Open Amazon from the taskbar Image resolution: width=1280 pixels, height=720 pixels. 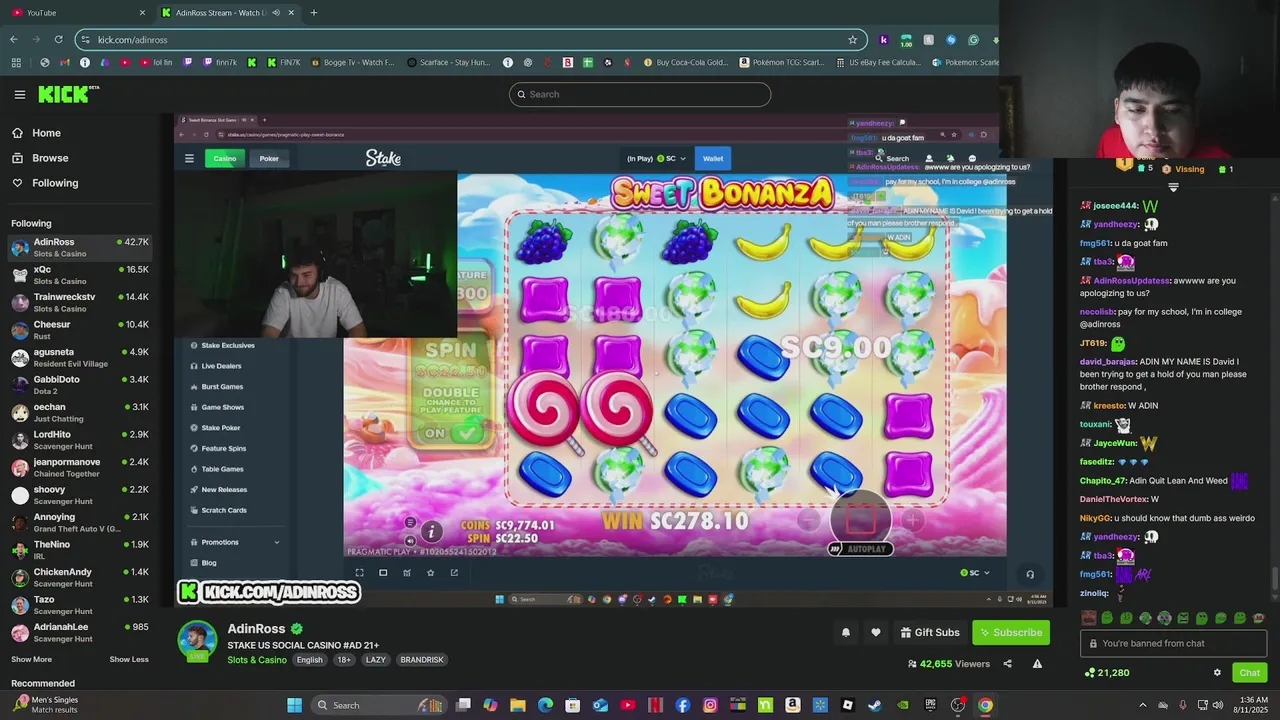(792, 705)
